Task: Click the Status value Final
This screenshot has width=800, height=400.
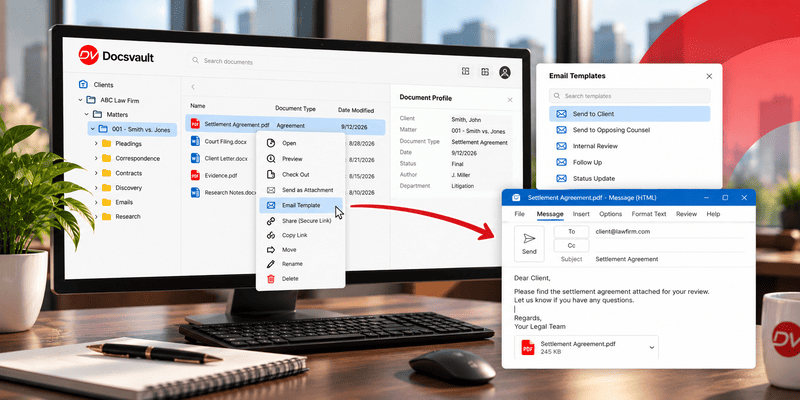Action: coord(458,164)
